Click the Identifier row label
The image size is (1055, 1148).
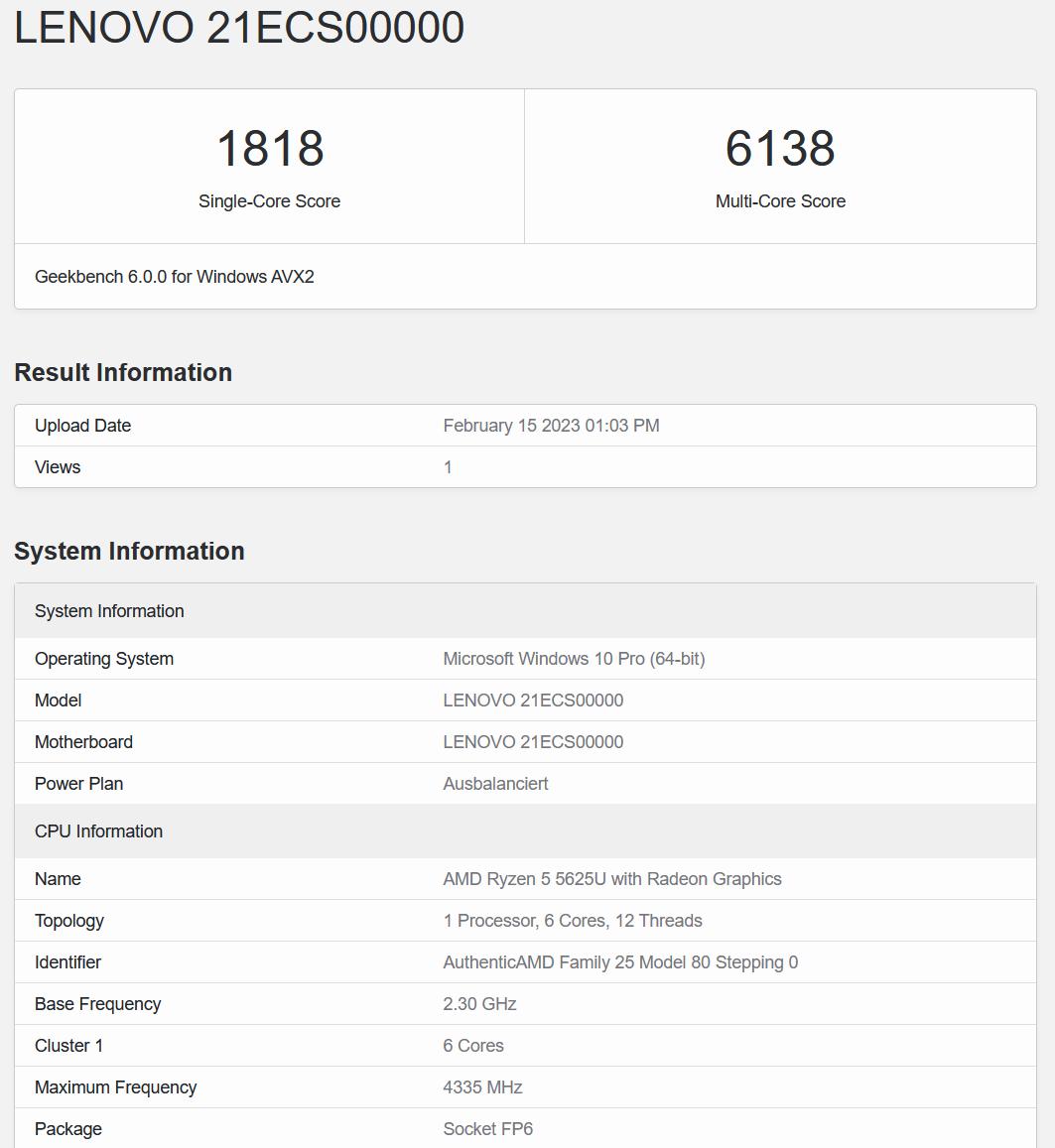point(67,962)
